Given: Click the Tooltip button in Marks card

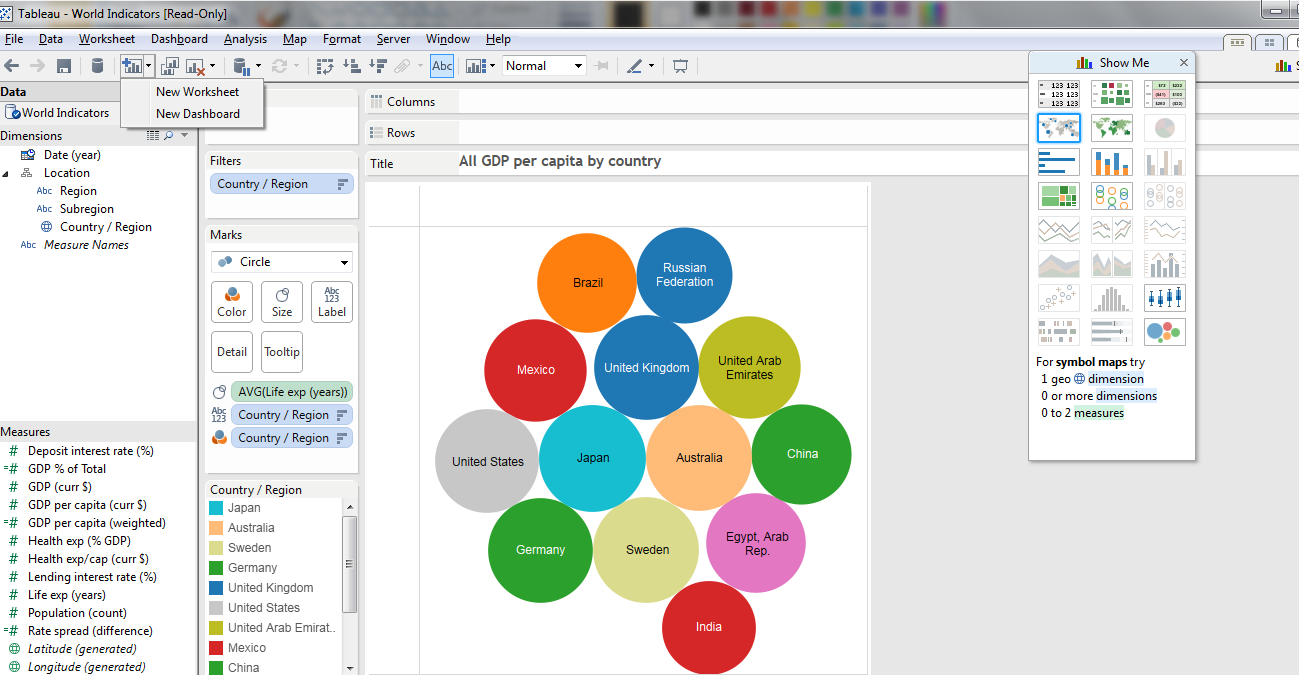Looking at the screenshot, I should (282, 352).
